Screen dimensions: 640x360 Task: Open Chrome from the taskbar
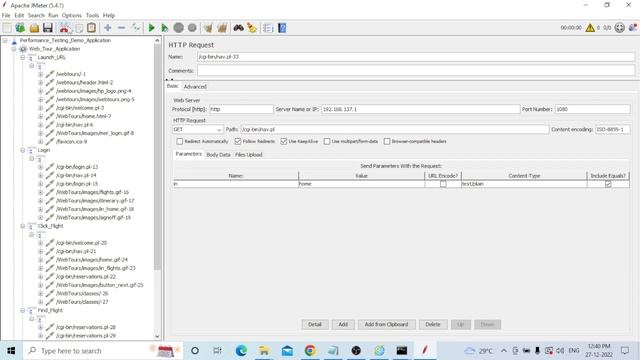(310, 351)
